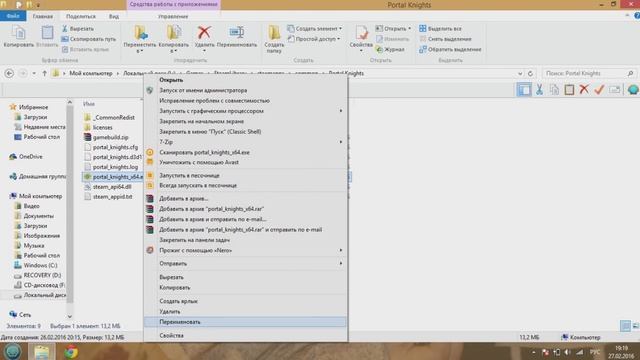Viewport: 640px width, 360px height.
Task: Switch to the Share (Поделиться) ribbon tab
Action: click(x=81, y=16)
